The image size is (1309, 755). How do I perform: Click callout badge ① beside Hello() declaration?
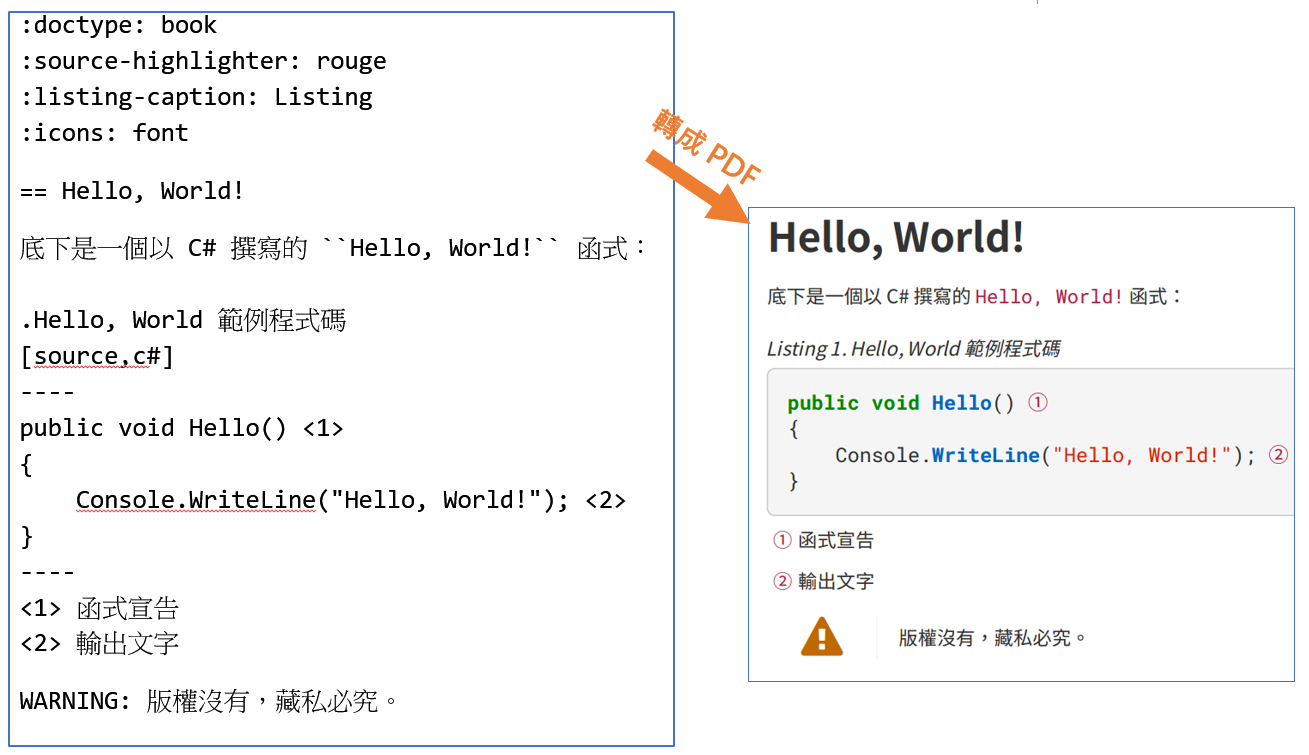[1037, 403]
